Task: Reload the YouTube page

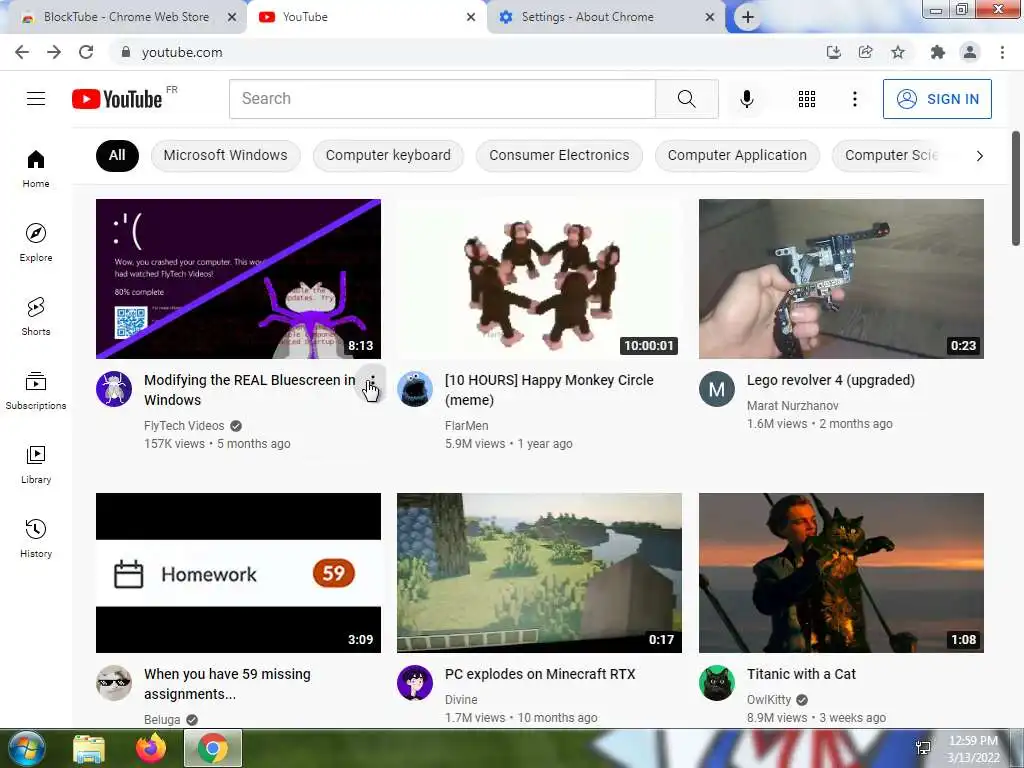Action: coord(86,52)
